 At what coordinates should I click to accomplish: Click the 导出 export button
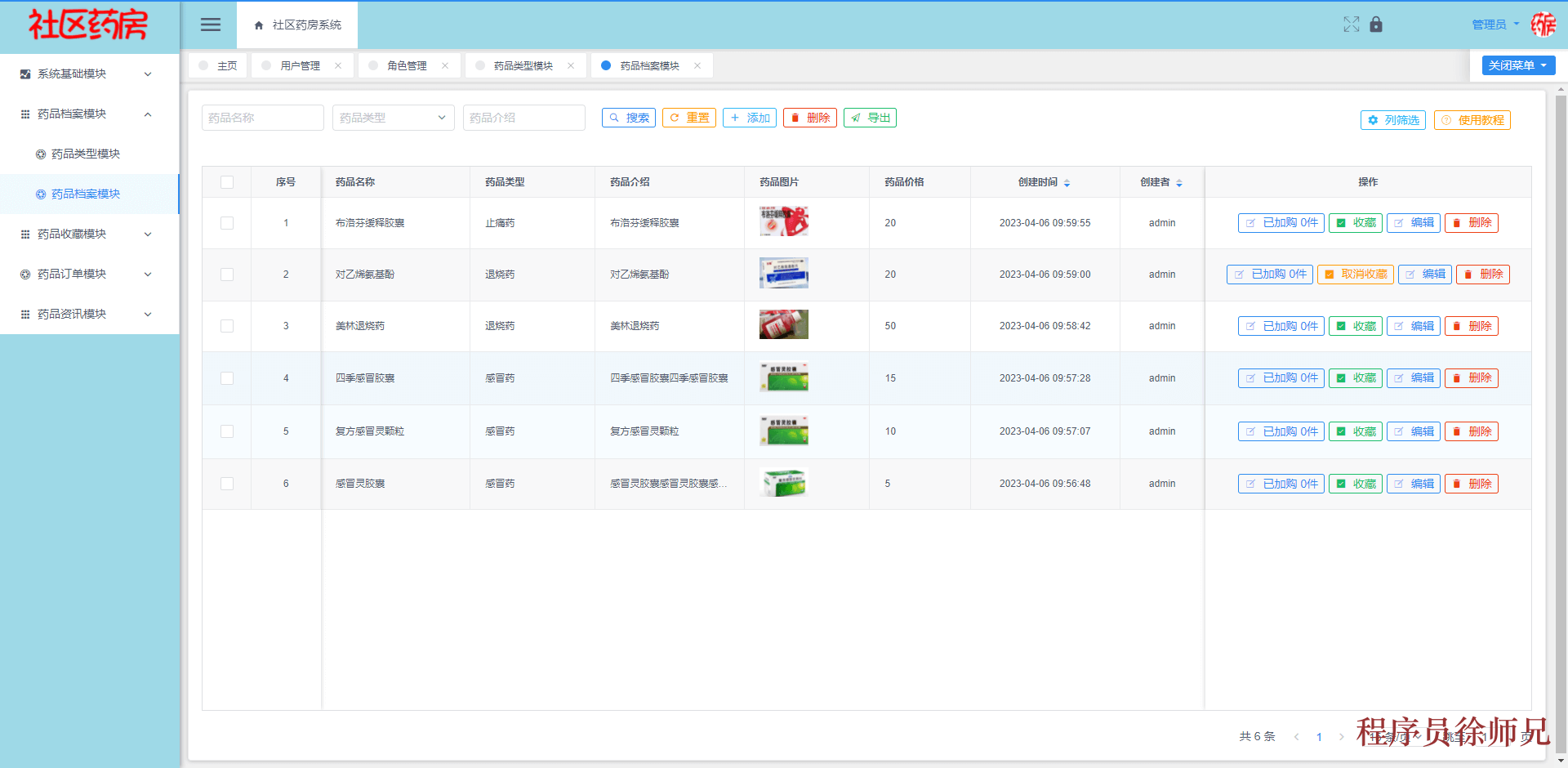(870, 118)
